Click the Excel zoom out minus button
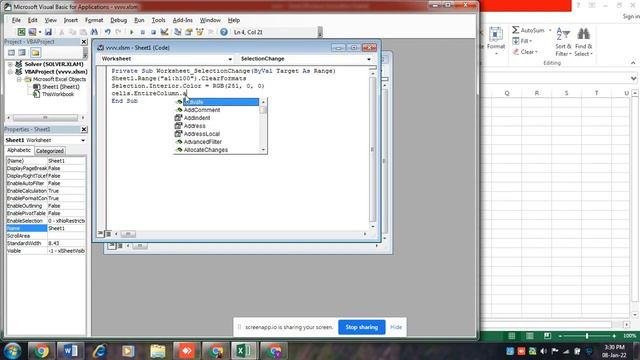 pyautogui.click(x=560, y=336)
